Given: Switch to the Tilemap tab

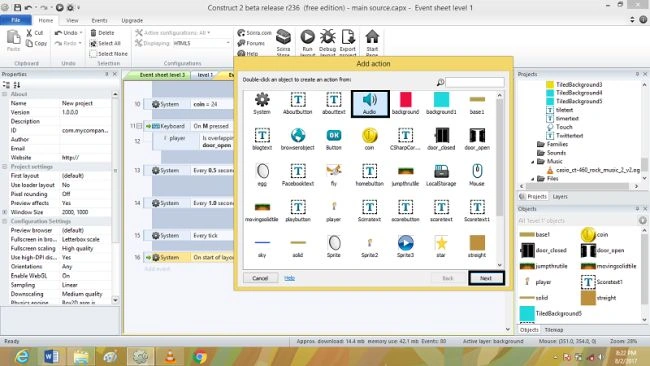Looking at the screenshot, I should click(554, 330).
